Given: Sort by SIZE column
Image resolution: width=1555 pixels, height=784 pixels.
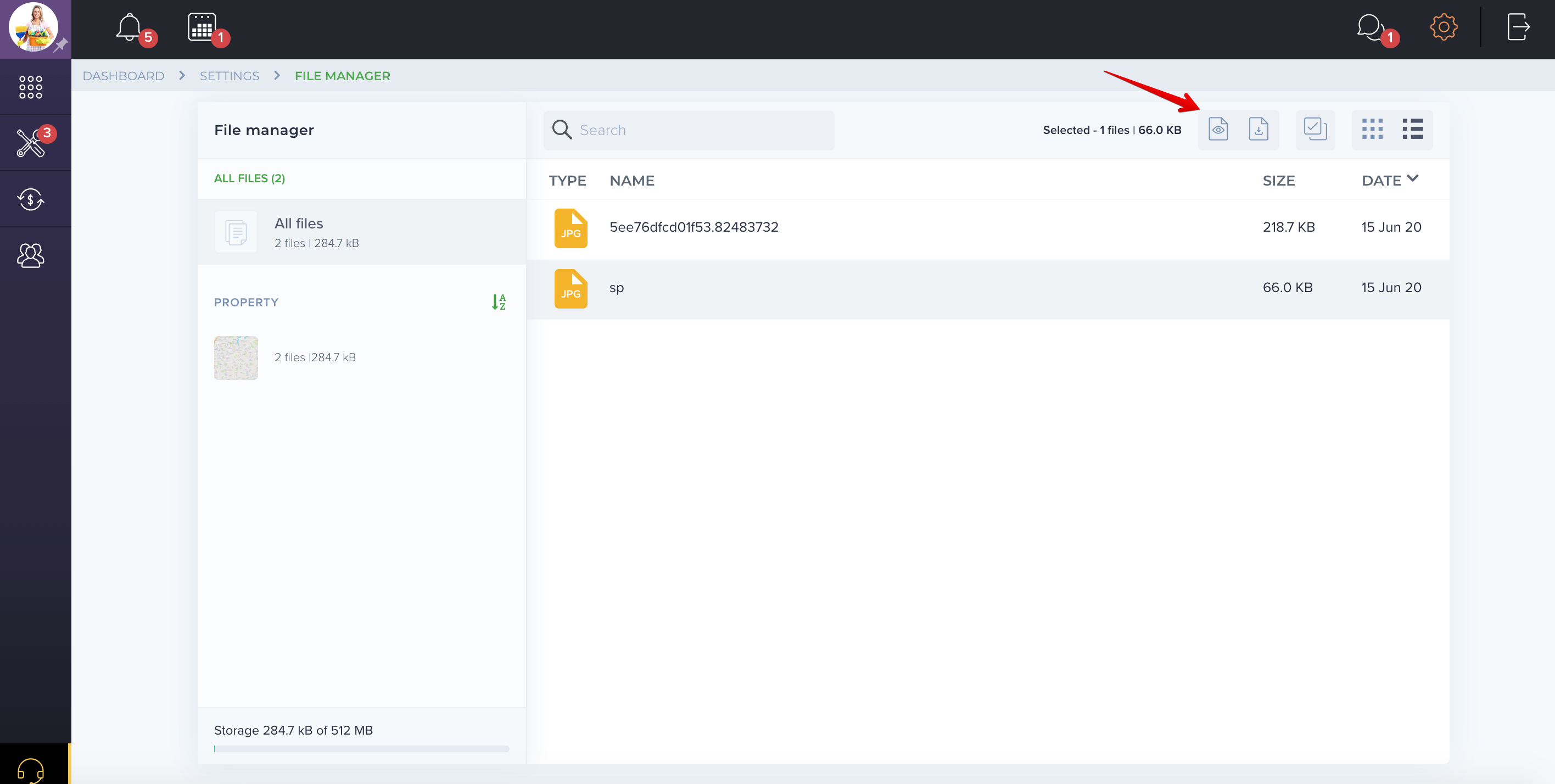Looking at the screenshot, I should [1278, 181].
